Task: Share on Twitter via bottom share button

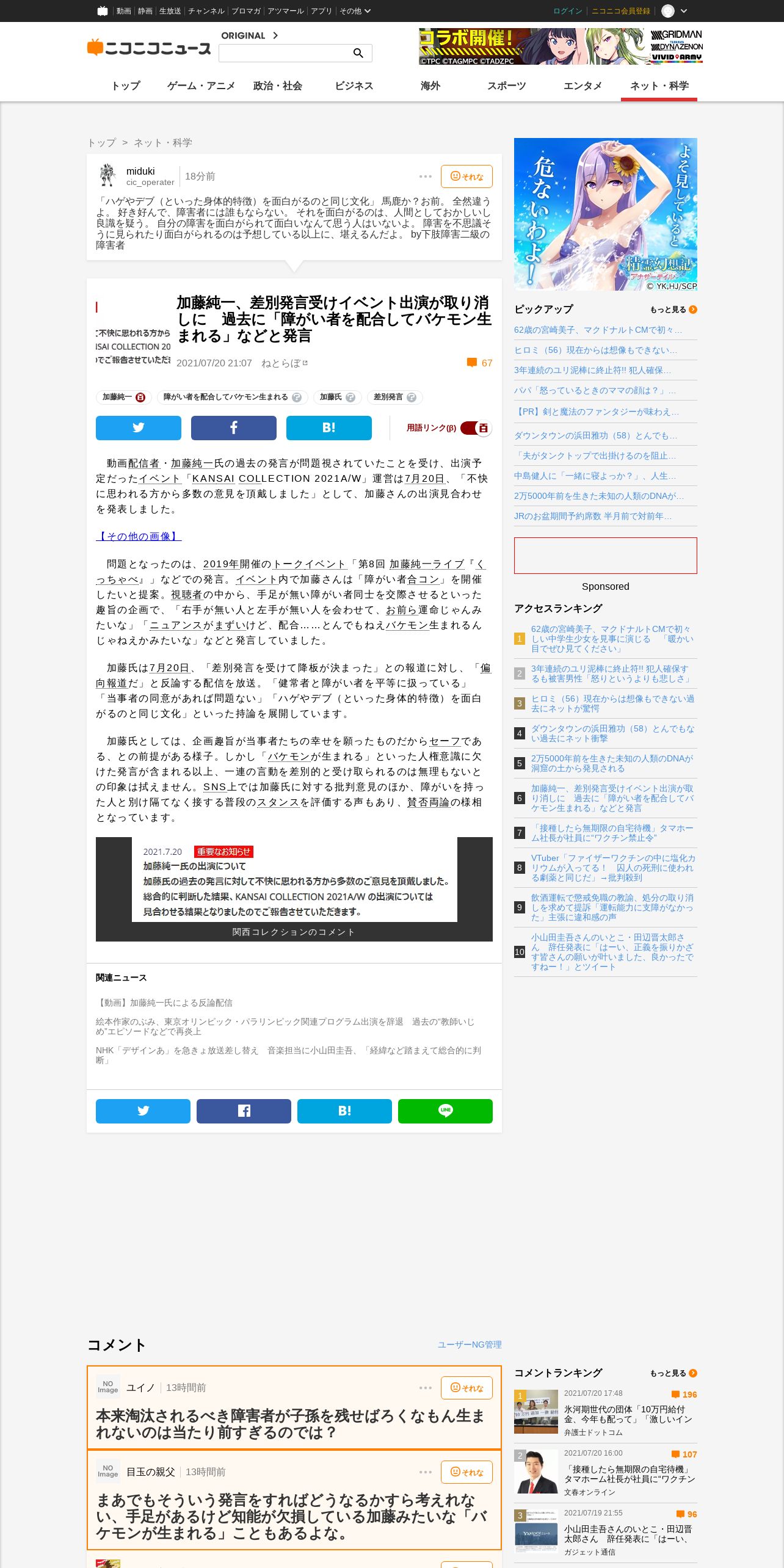Action: [143, 1111]
